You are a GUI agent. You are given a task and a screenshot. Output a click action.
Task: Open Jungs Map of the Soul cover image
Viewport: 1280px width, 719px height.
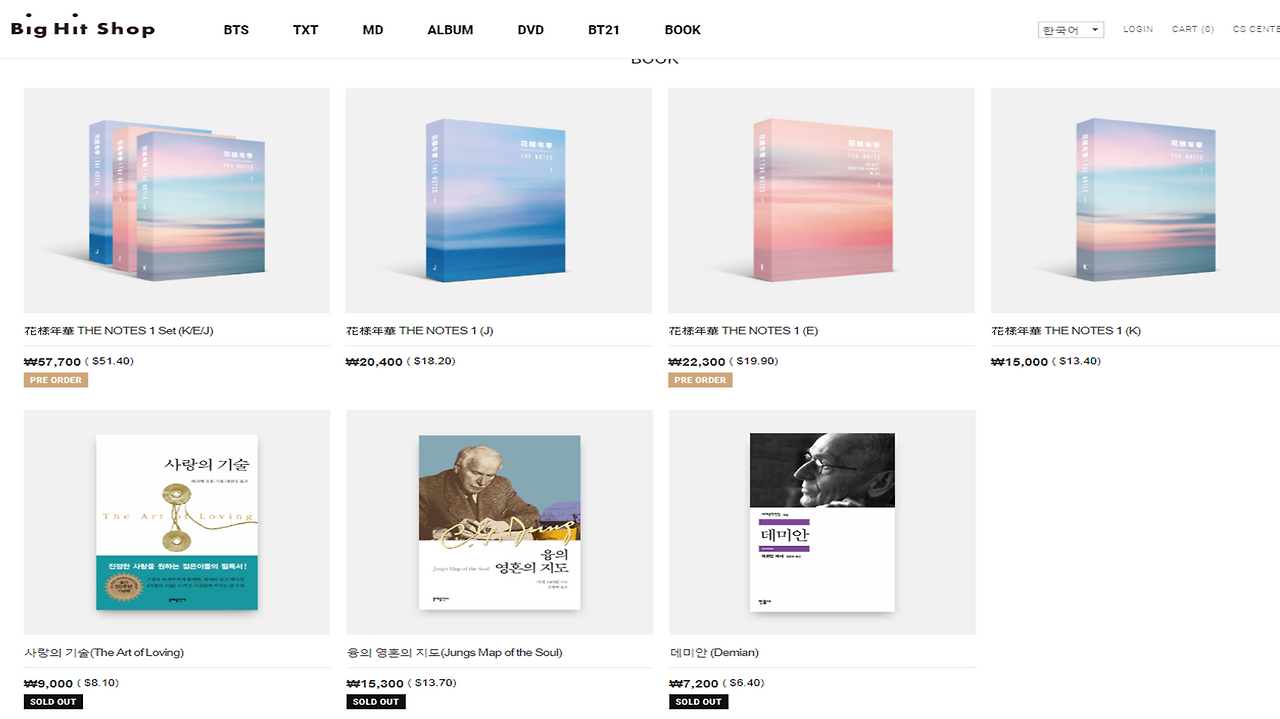(499, 522)
